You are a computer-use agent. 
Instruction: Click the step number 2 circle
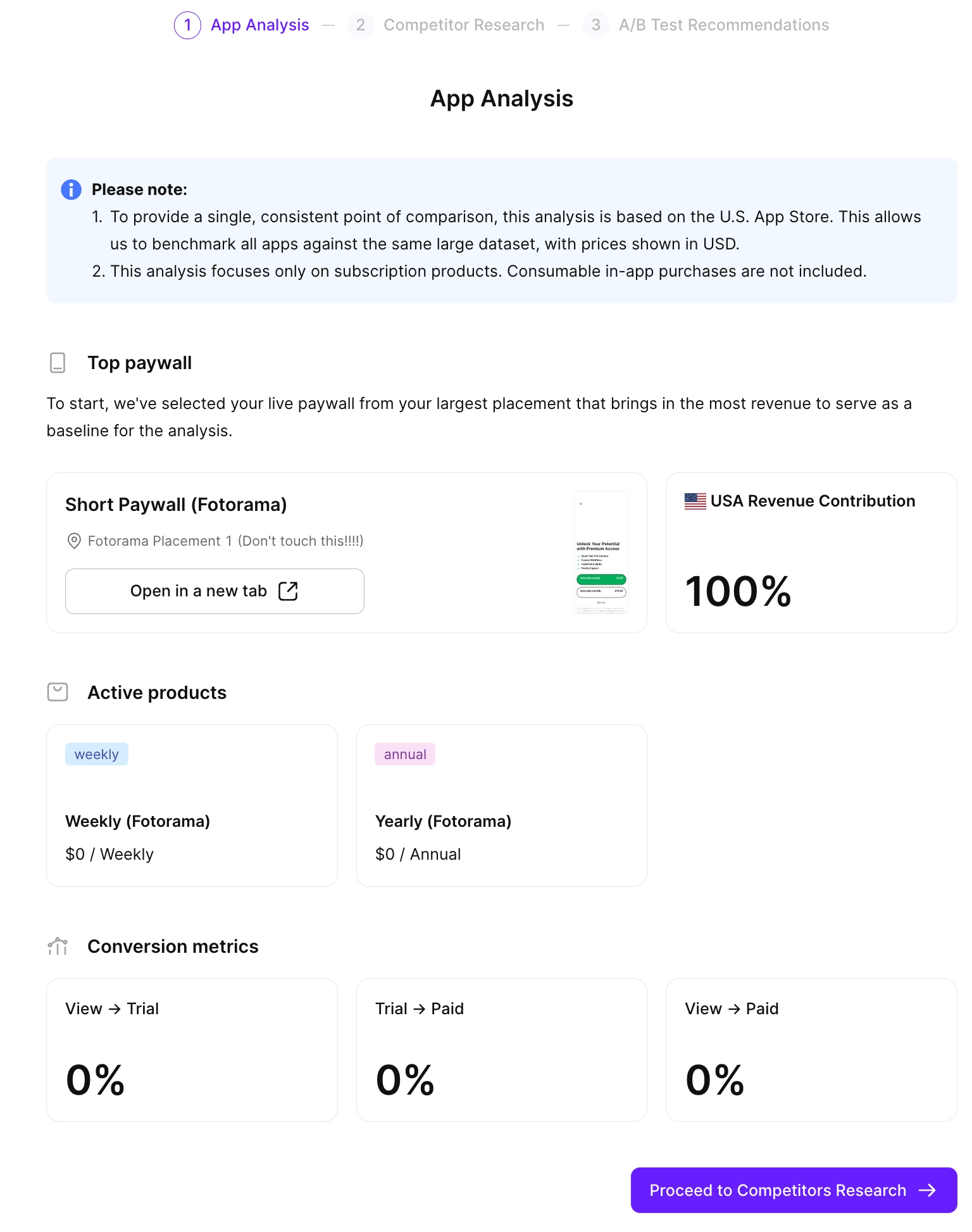point(360,25)
